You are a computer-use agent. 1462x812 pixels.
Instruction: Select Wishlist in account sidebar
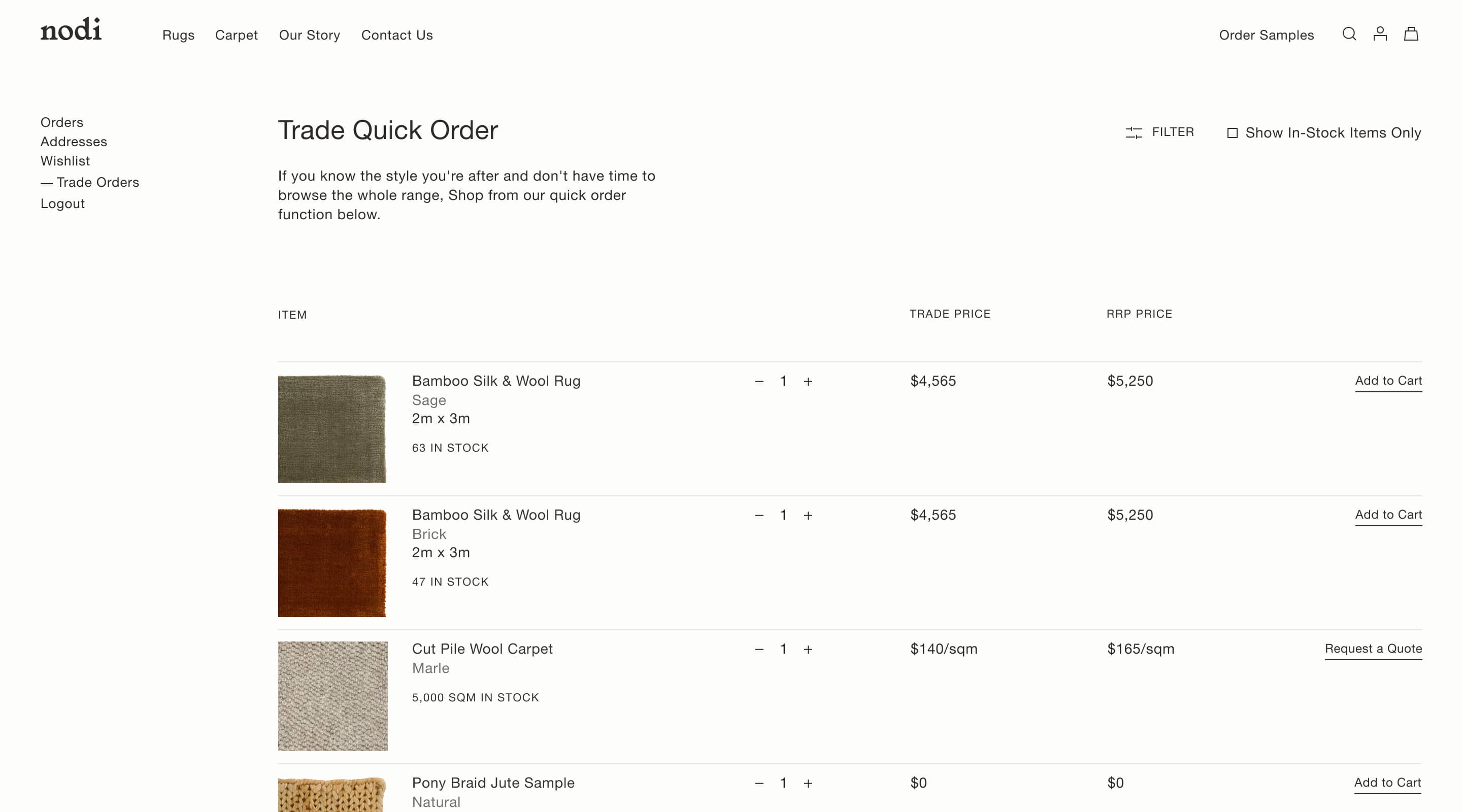[x=64, y=161]
